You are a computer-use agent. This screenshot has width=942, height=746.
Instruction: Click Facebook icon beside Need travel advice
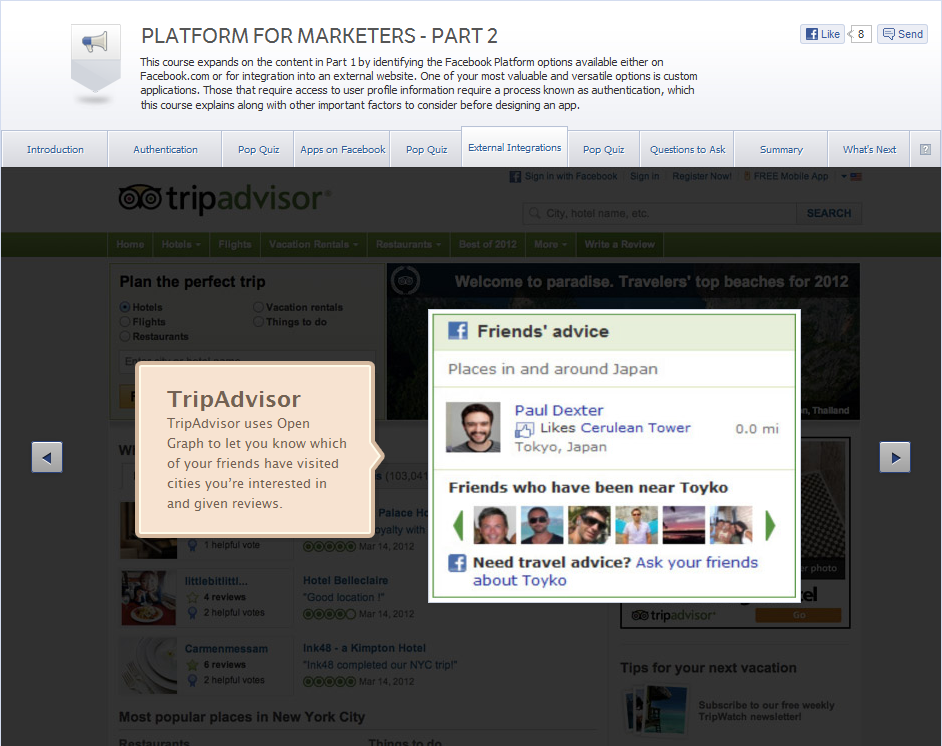coord(457,563)
